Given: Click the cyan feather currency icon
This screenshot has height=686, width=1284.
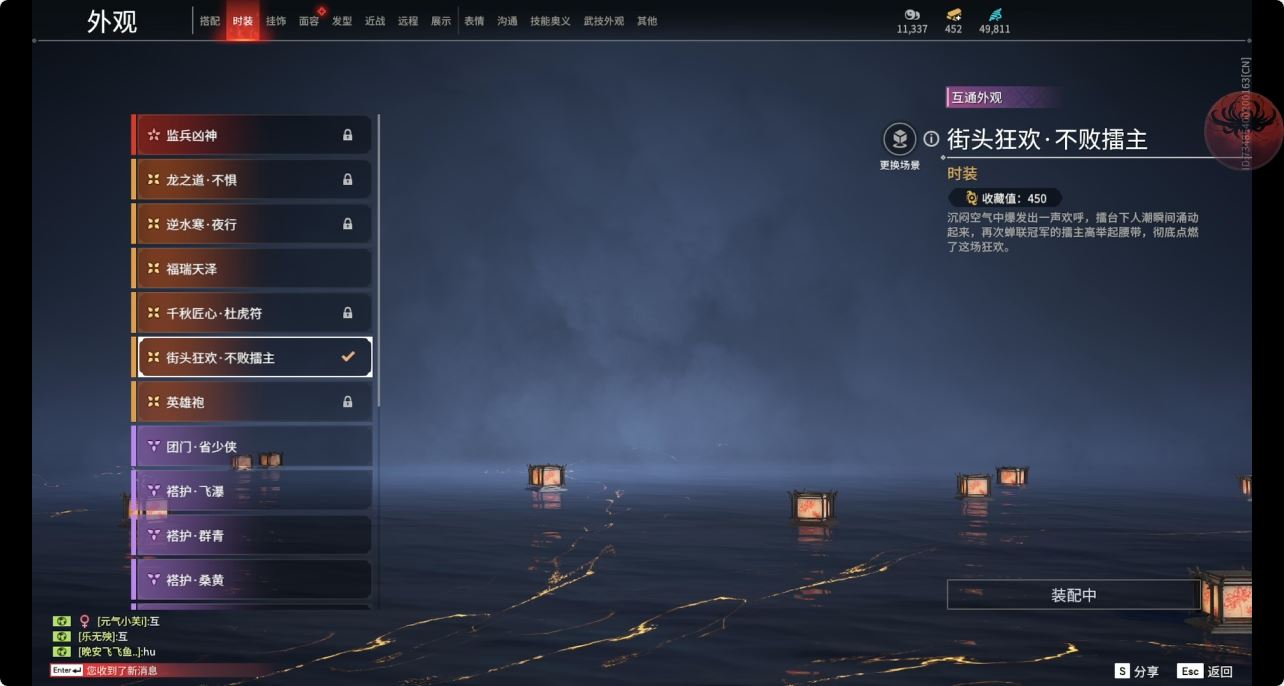Looking at the screenshot, I should [x=995, y=14].
